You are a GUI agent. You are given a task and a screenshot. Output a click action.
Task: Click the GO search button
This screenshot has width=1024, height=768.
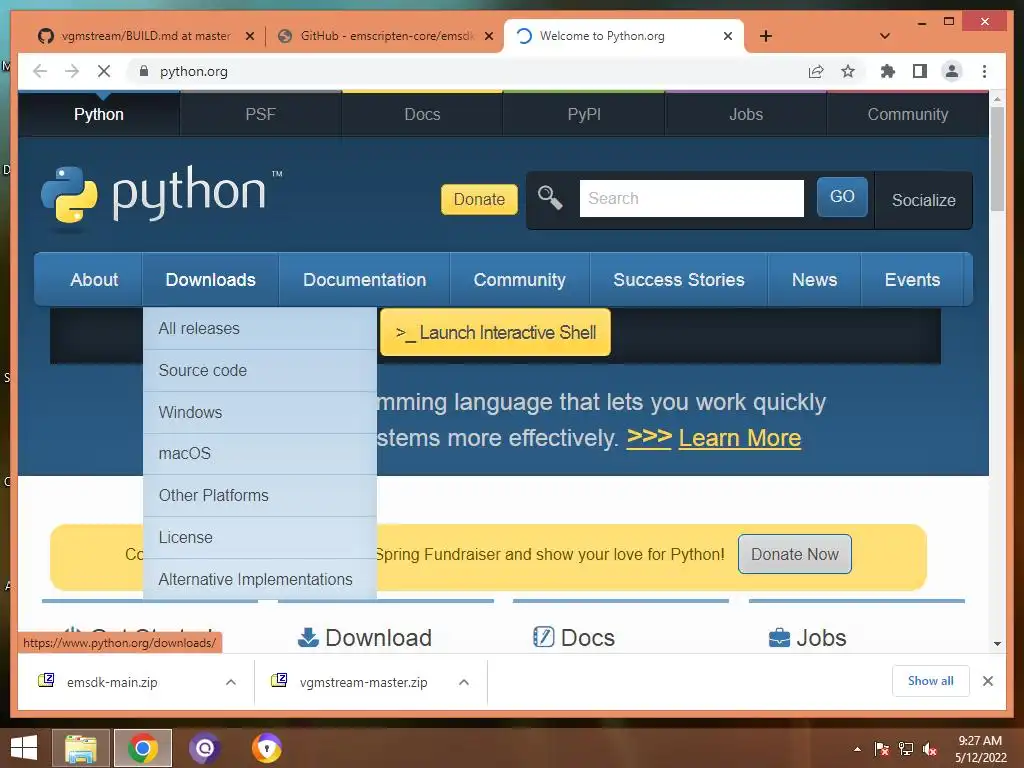pyautogui.click(x=842, y=197)
